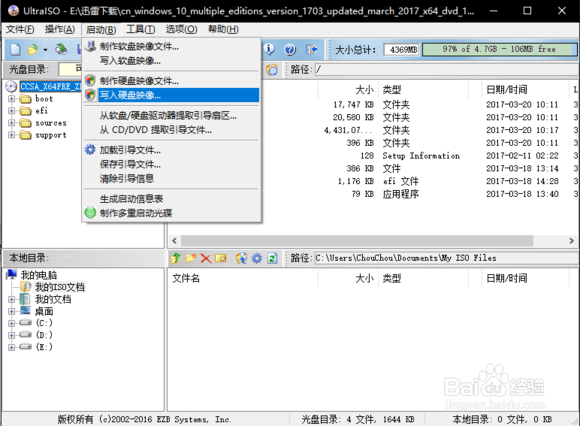The image size is (580, 426).
Task: Click the new folder icon in local toolbar
Action: (x=191, y=258)
